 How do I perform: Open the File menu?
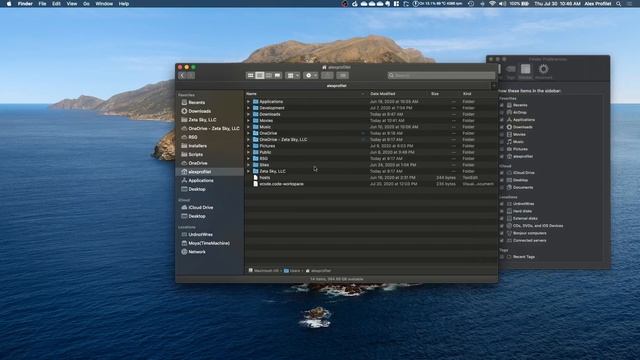pos(42,4)
